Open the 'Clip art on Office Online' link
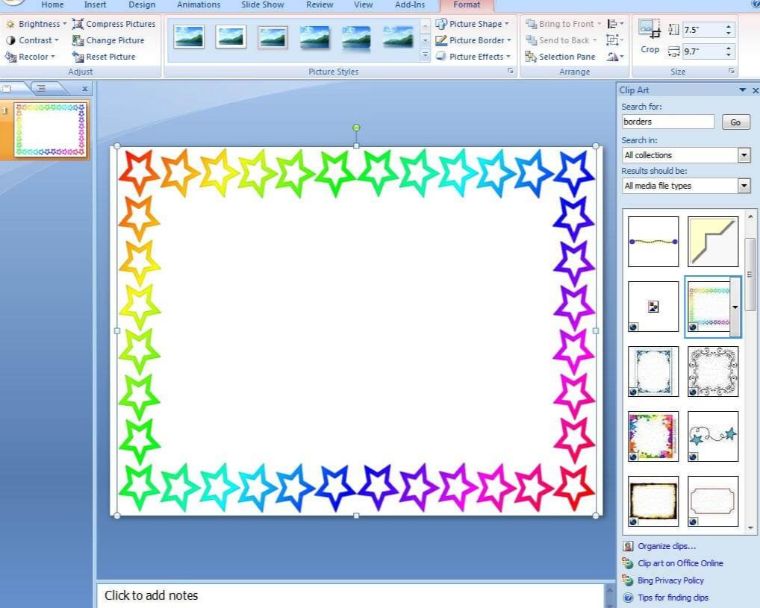This screenshot has width=760, height=608. click(x=680, y=563)
